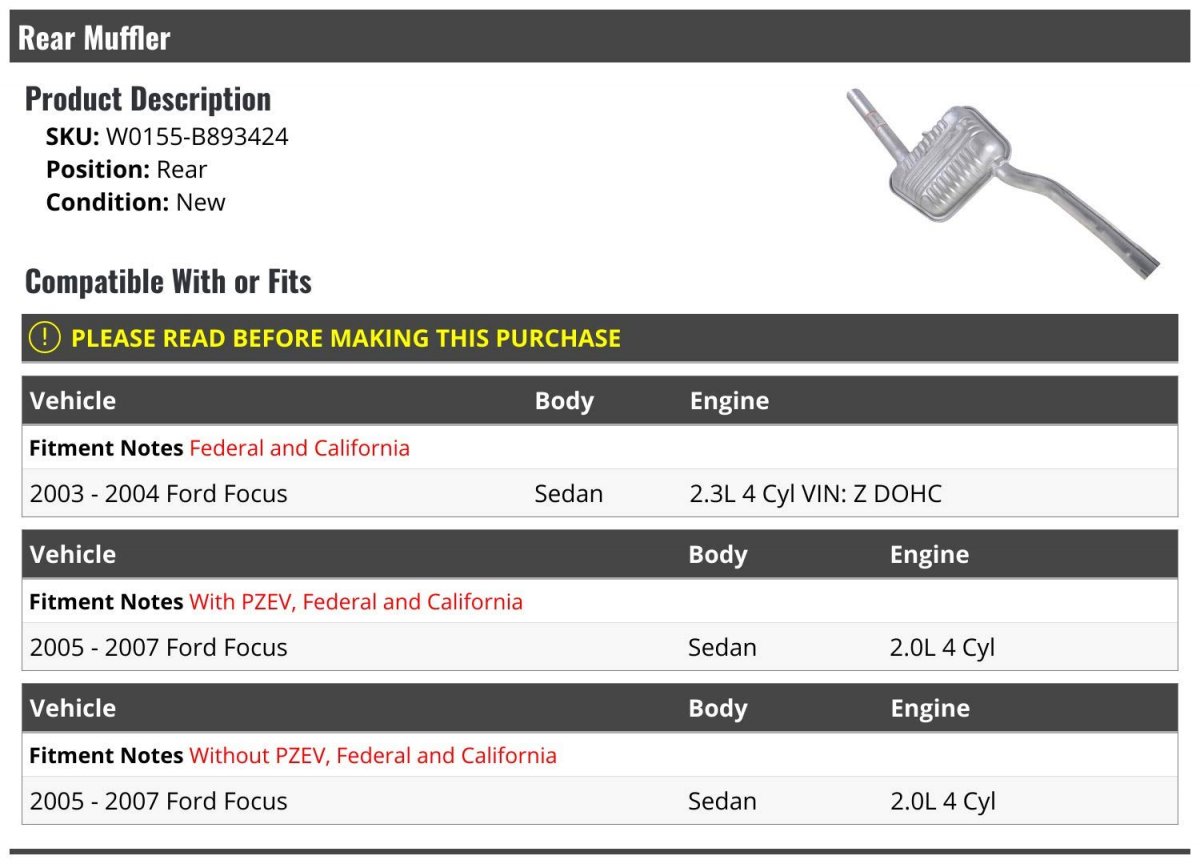Click the PLEASE READ BEFORE MAKING THIS PURCHASE banner

tap(600, 338)
